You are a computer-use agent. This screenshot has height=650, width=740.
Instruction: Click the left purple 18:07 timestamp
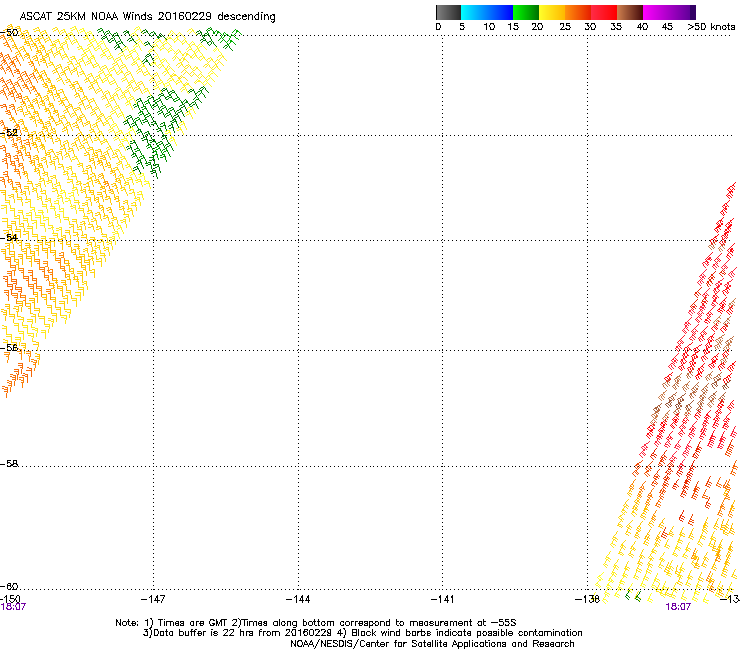(13, 607)
